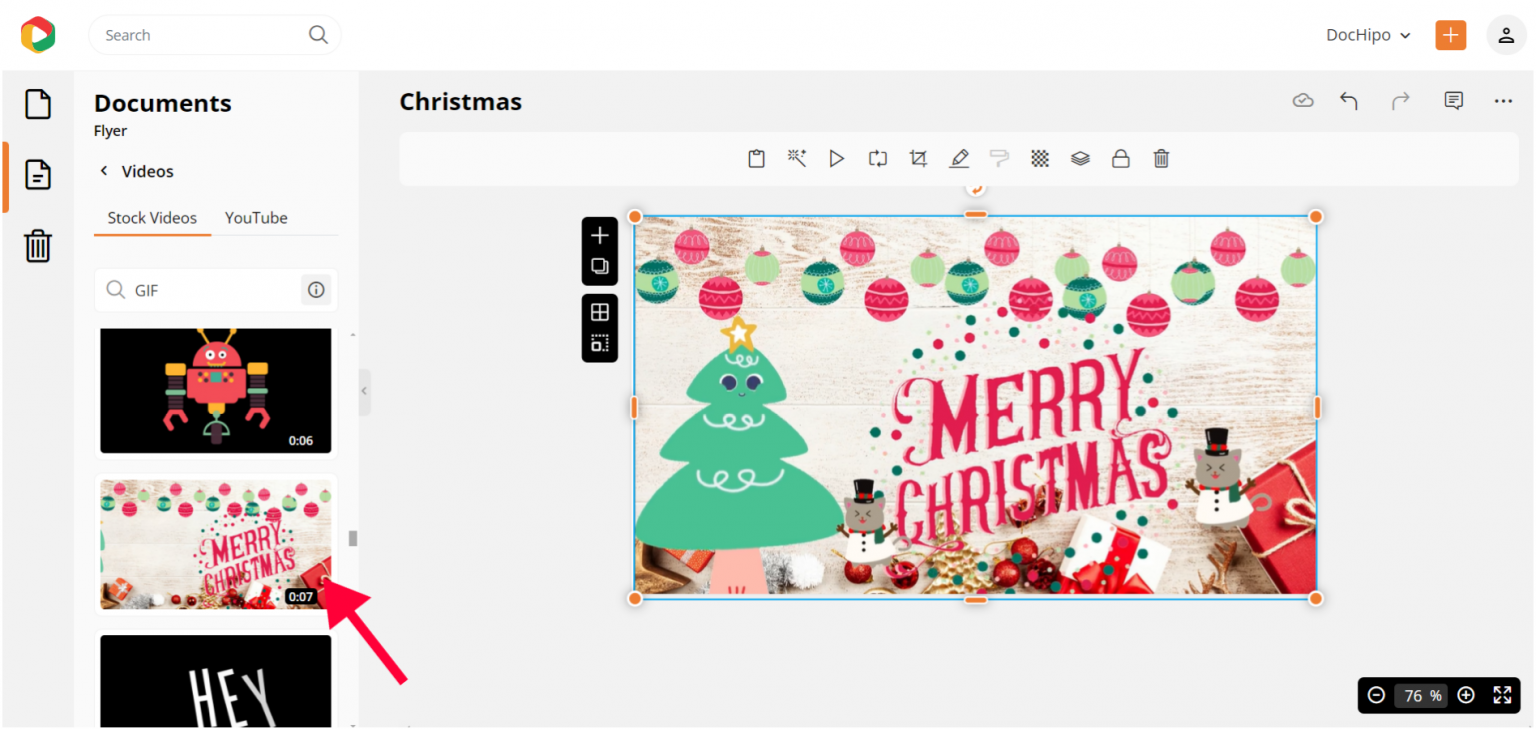Switch to the Stock Videos tab
This screenshot has width=1536, height=729.
click(152, 218)
